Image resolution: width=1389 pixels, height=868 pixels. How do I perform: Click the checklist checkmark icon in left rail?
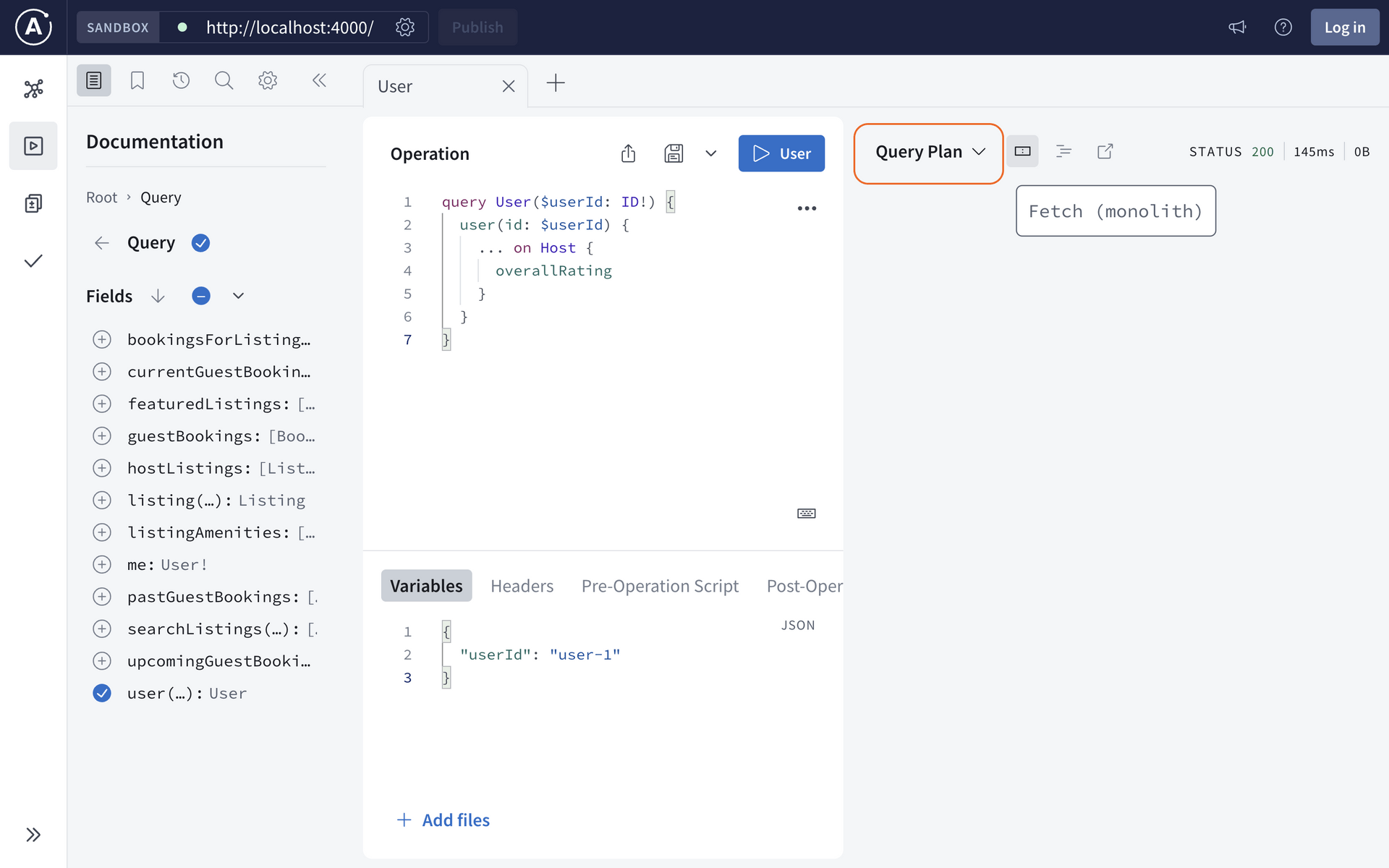(x=33, y=261)
